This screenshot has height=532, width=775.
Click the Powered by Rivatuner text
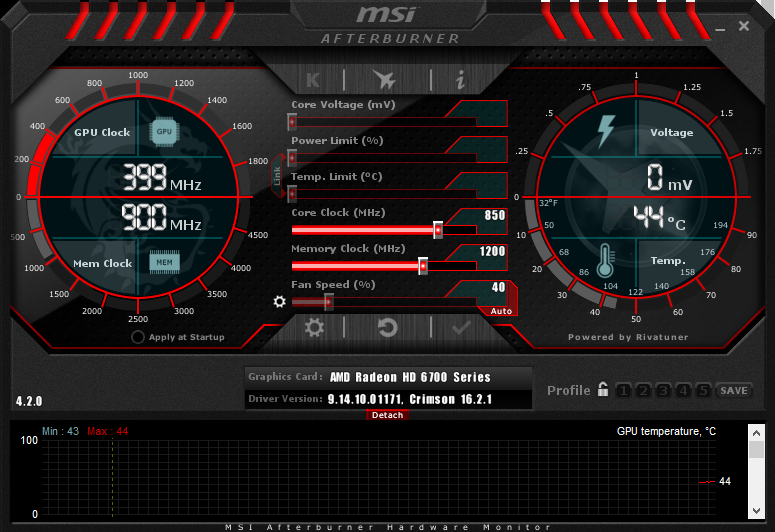(x=628, y=337)
